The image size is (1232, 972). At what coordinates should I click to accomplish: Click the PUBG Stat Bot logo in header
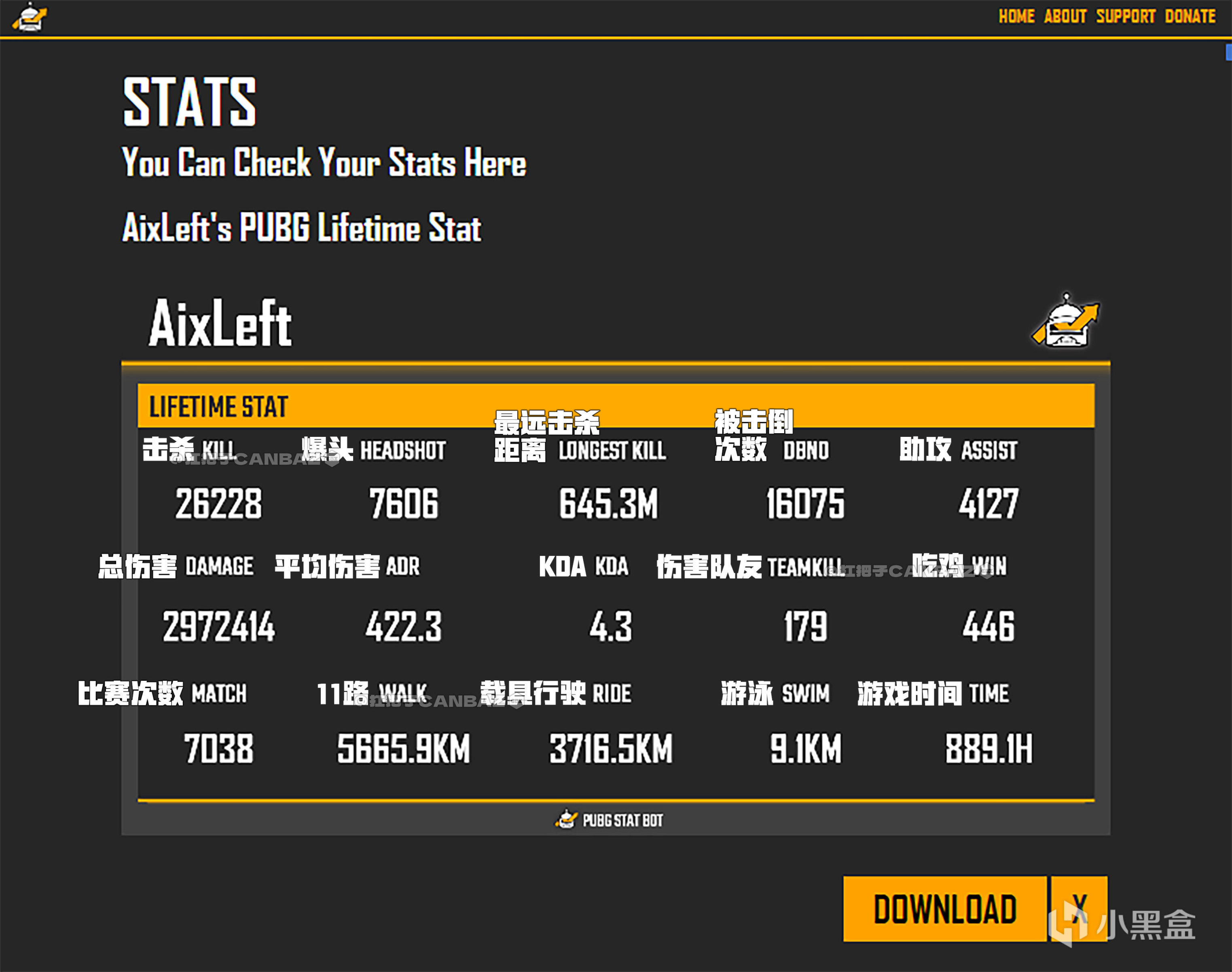pos(30,17)
